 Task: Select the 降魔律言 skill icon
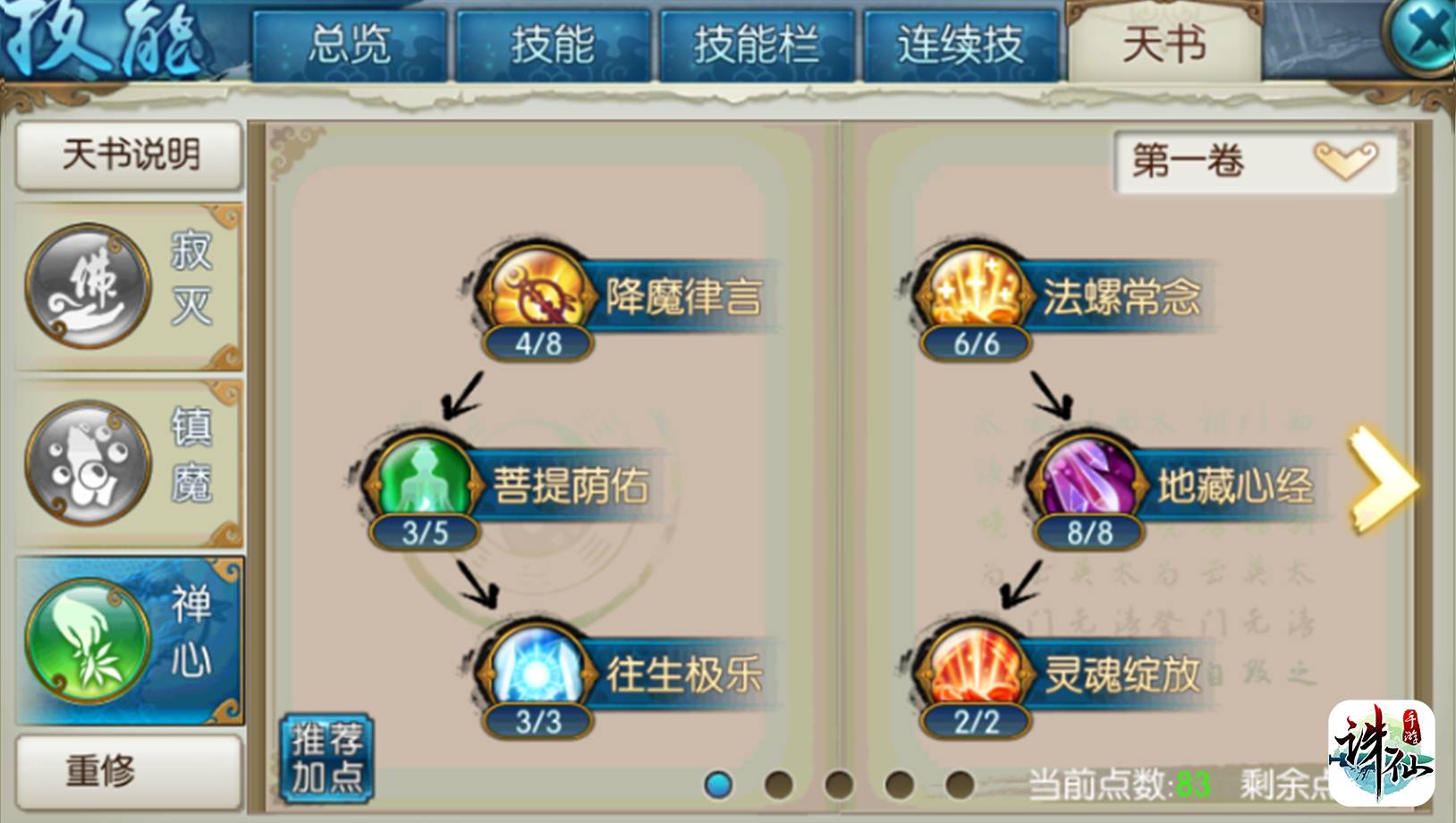pyautogui.click(x=538, y=296)
